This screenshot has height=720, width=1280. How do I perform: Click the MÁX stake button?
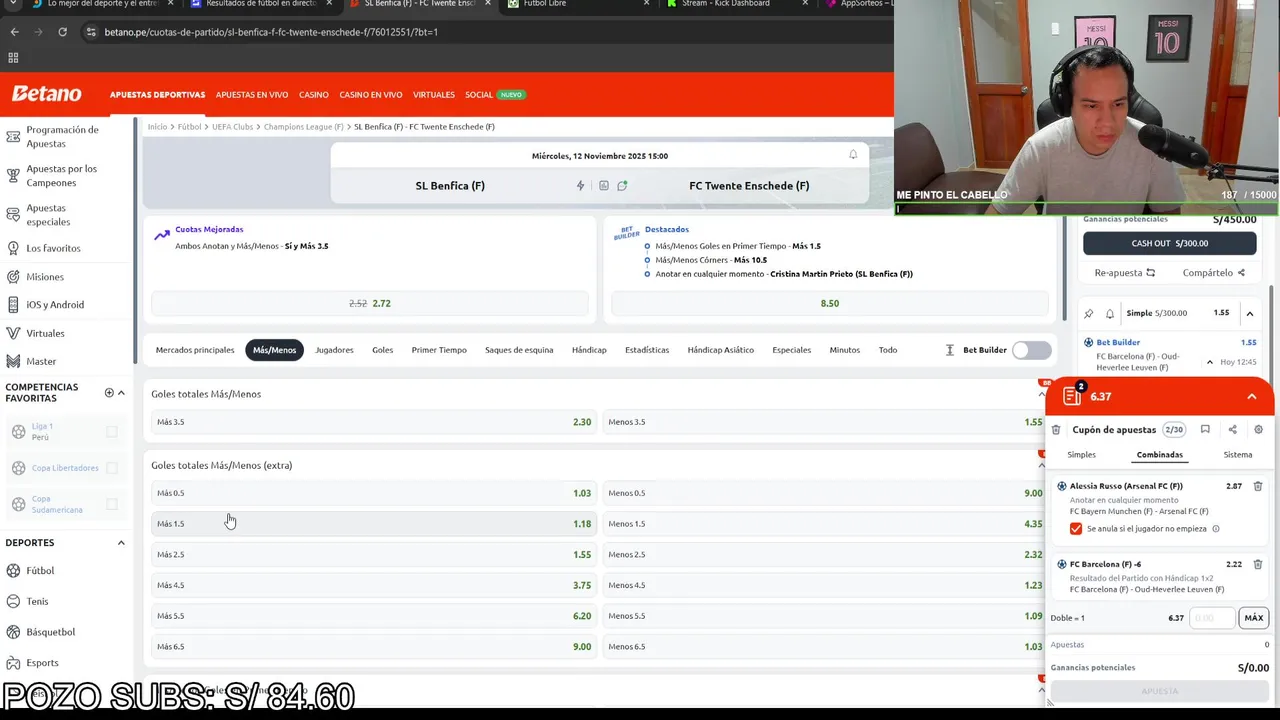point(1253,618)
